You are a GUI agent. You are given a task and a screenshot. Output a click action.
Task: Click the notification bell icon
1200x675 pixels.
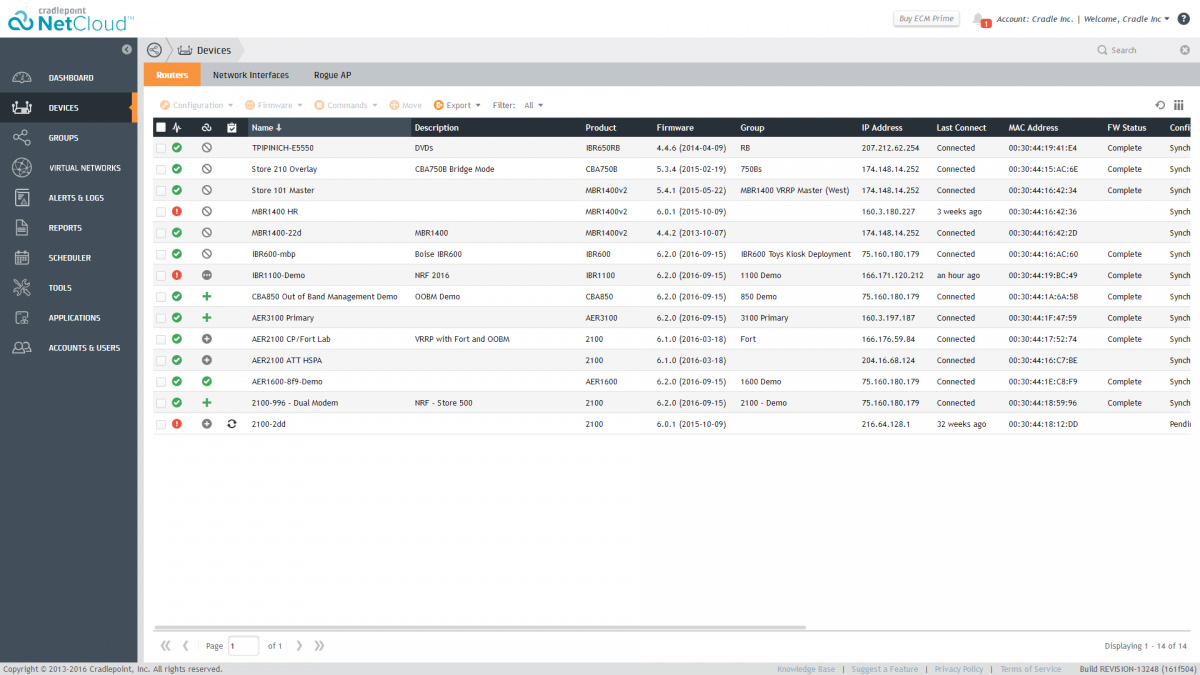978,19
